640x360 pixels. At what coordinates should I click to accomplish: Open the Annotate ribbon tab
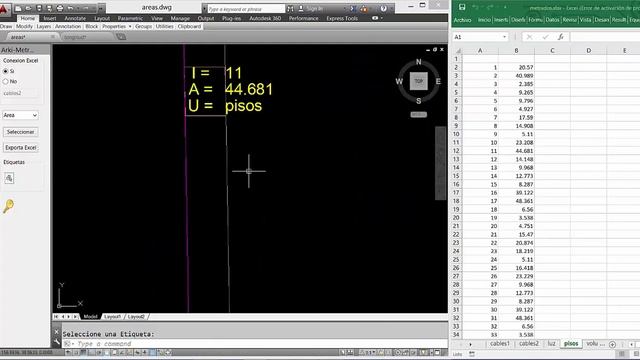(75, 18)
